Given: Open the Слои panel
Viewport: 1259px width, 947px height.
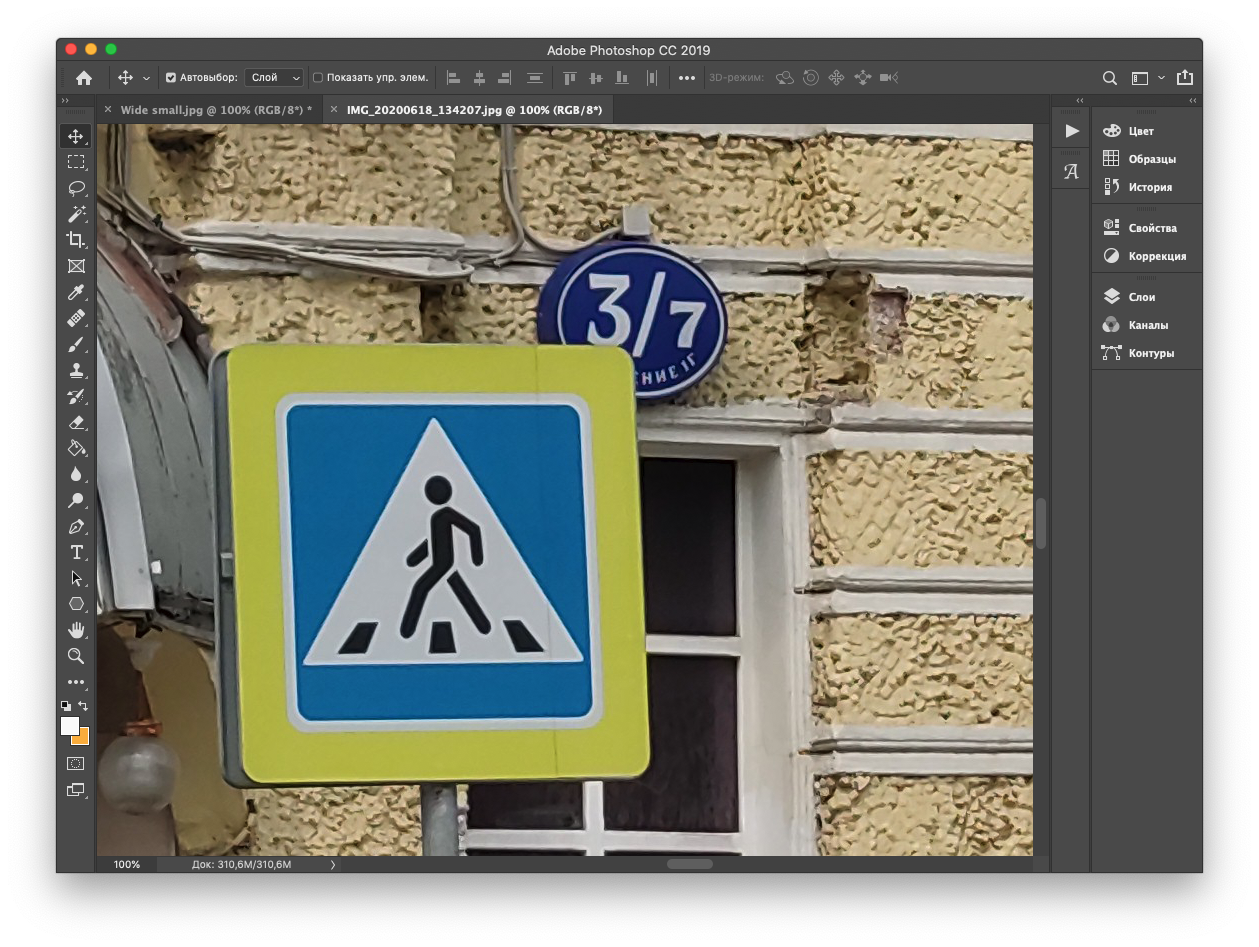Looking at the screenshot, I should click(x=1141, y=297).
